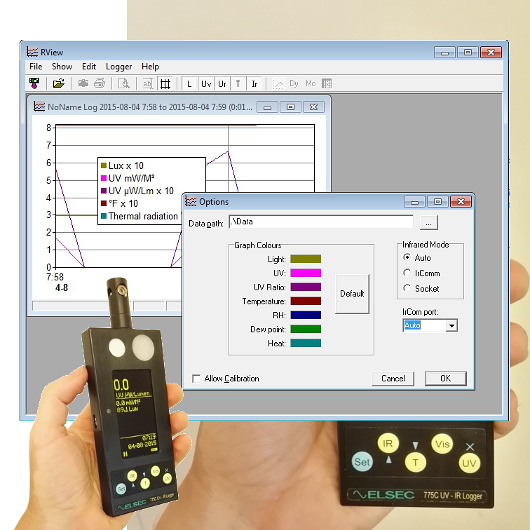Click the '7:58' time axis label

[x=55, y=277]
